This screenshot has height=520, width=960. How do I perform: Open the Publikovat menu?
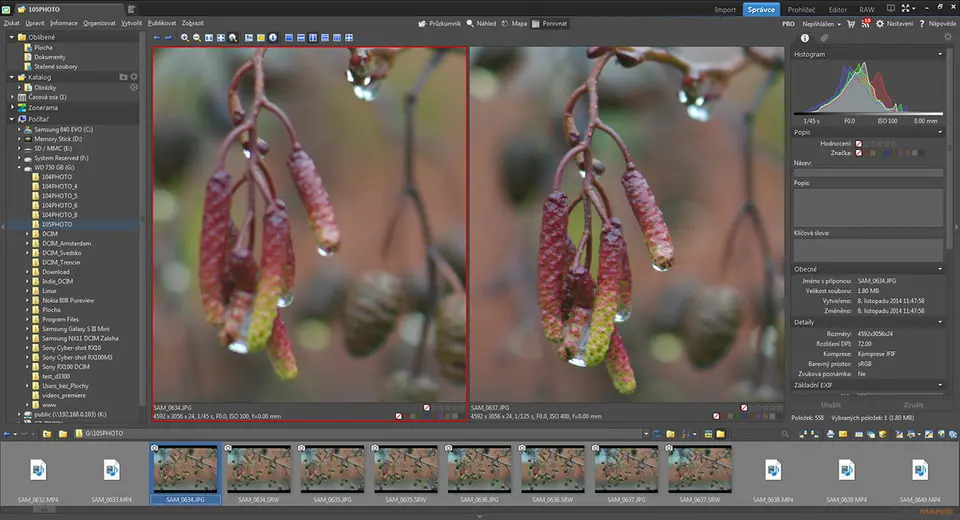[x=161, y=22]
